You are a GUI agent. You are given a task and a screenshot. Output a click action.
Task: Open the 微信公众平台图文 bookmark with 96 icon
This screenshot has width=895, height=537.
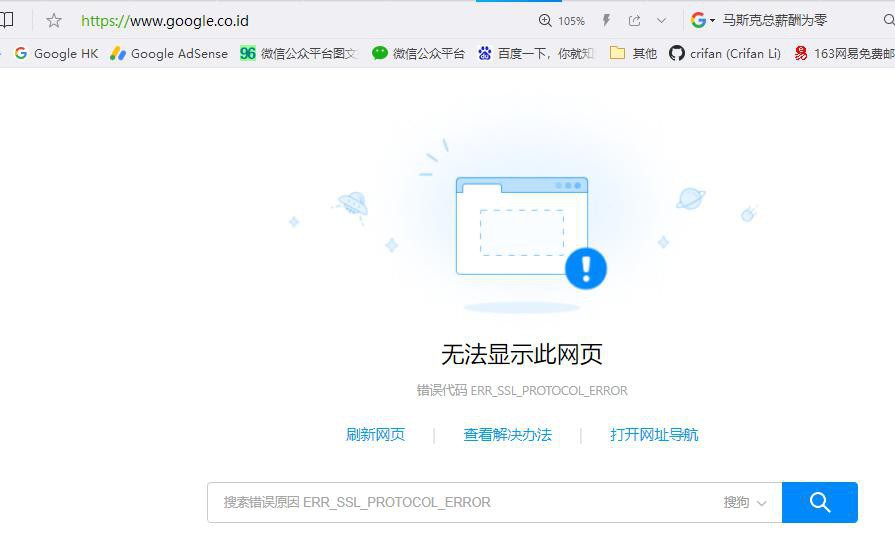click(x=300, y=54)
